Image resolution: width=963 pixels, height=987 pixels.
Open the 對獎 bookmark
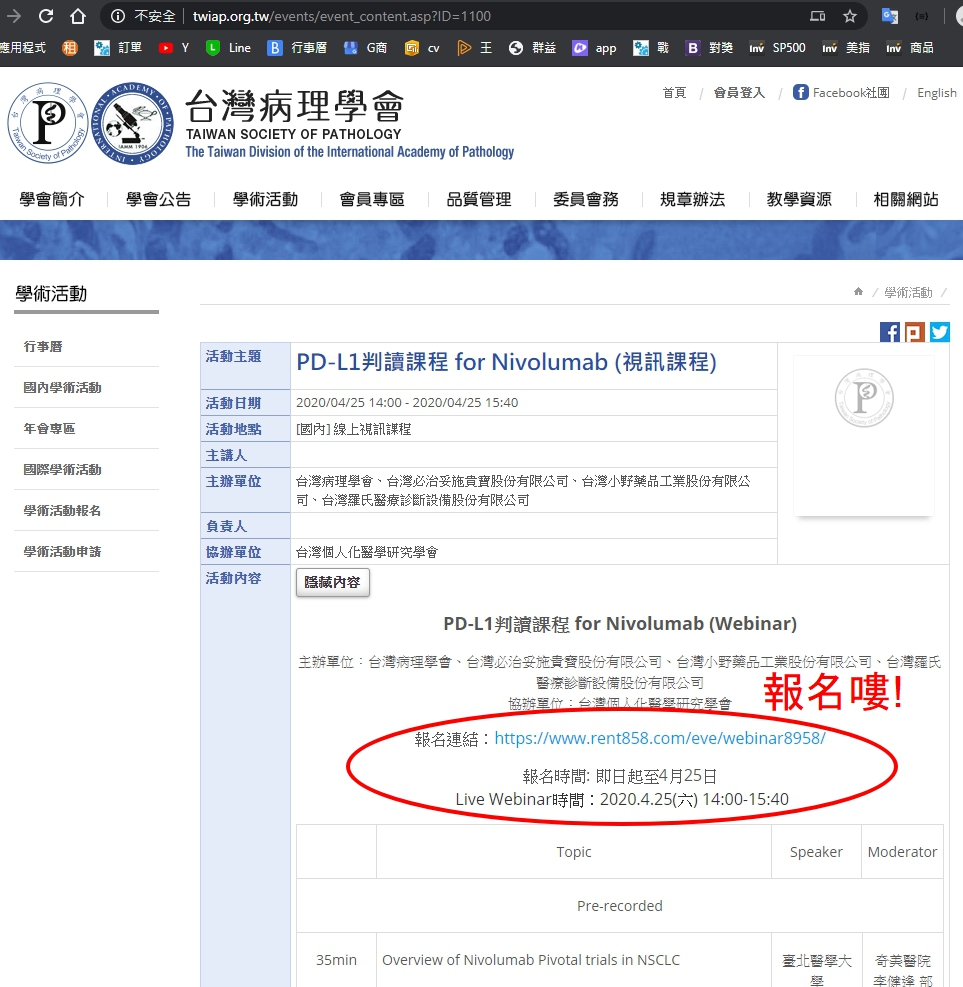(x=709, y=48)
